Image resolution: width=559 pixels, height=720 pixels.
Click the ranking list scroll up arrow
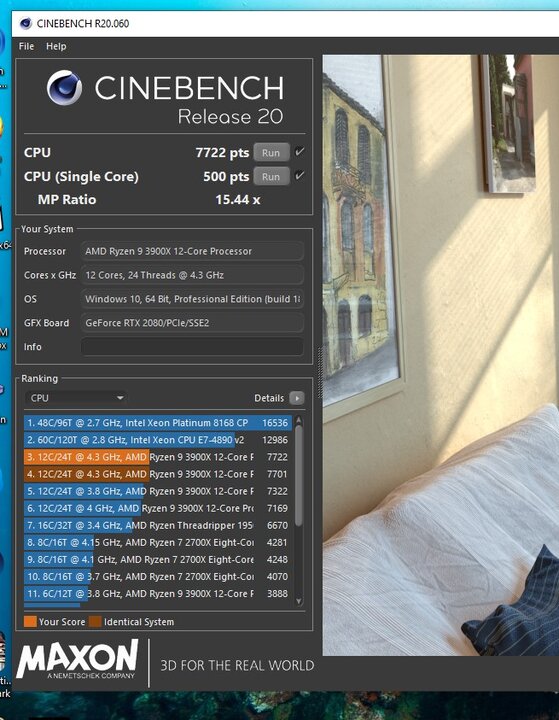click(x=299, y=420)
